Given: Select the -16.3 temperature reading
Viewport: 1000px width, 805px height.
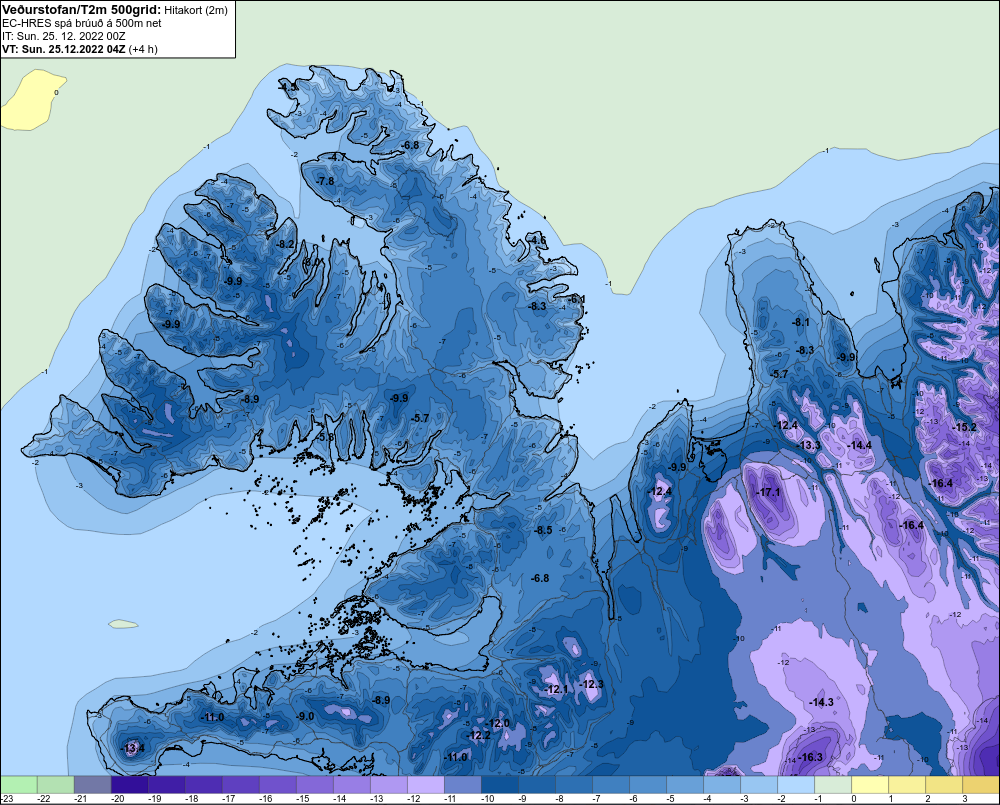Looking at the screenshot, I should pos(811,757).
